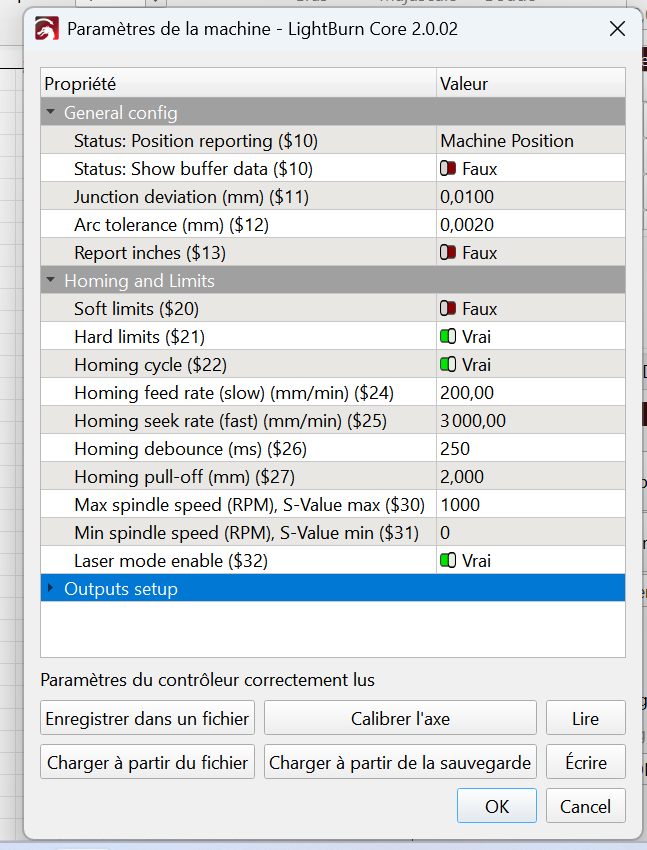Close the Paramètres de la machine dialog
647x850 pixels.
point(617,30)
